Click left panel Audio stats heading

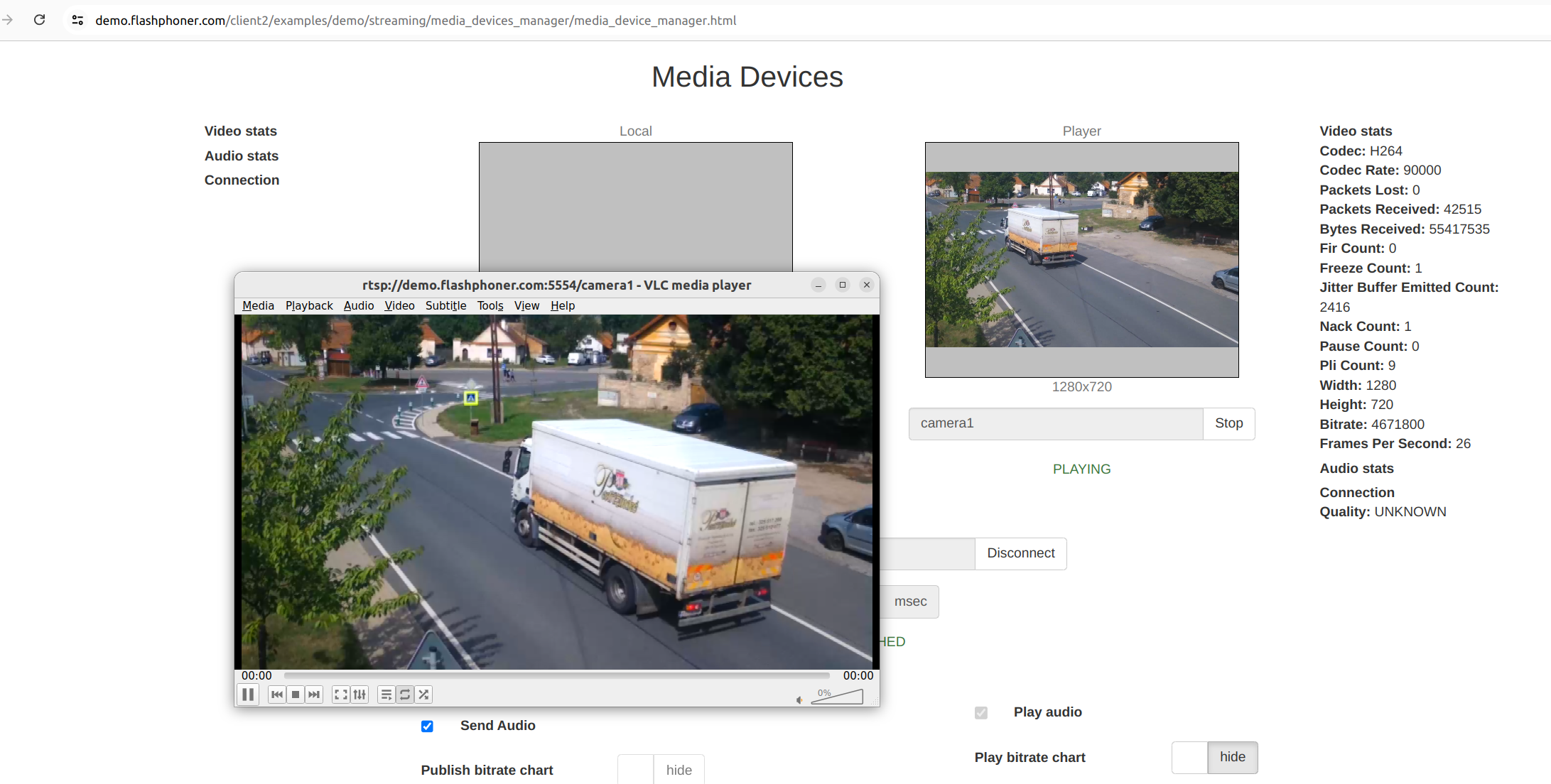tap(242, 156)
